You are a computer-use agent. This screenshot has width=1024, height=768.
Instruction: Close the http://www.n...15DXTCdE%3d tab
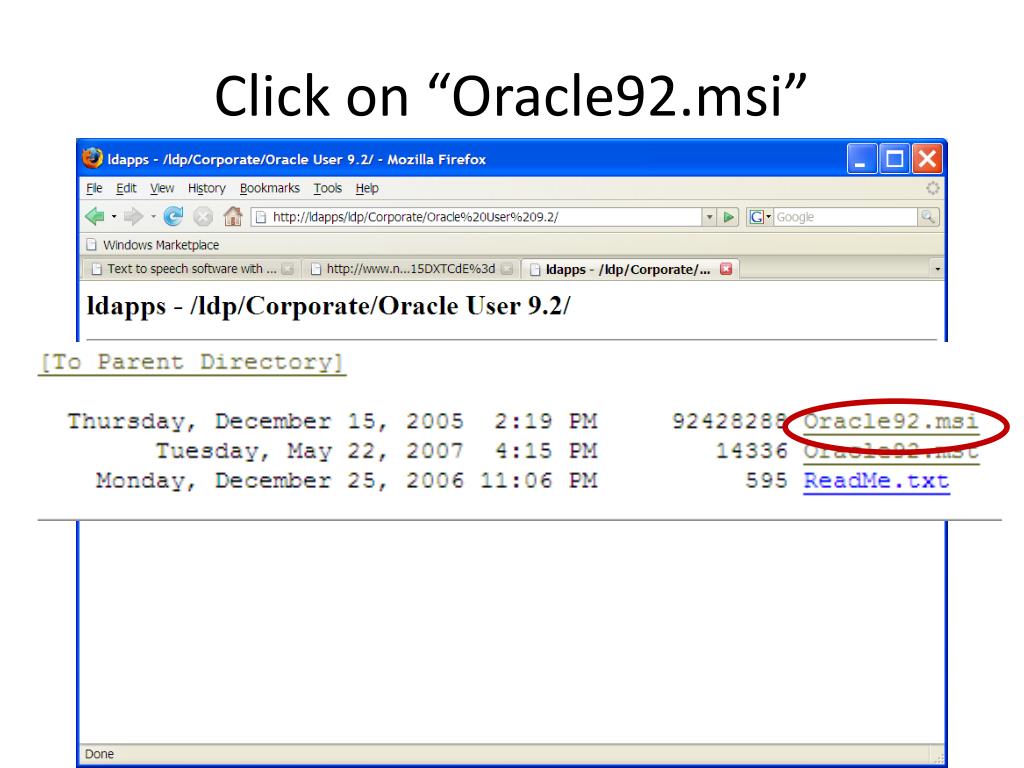coord(507,269)
